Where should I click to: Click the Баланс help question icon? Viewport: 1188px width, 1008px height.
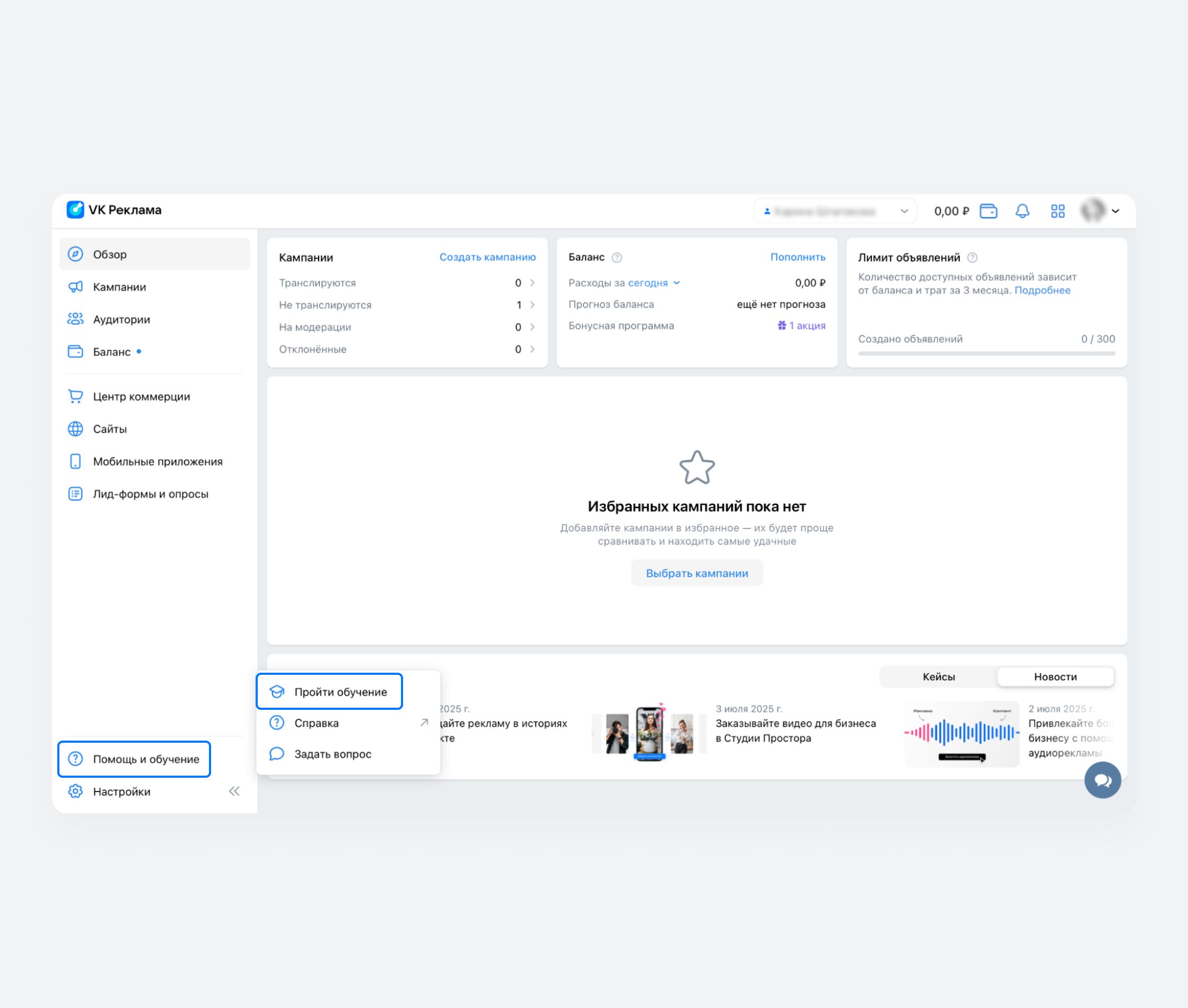617,258
